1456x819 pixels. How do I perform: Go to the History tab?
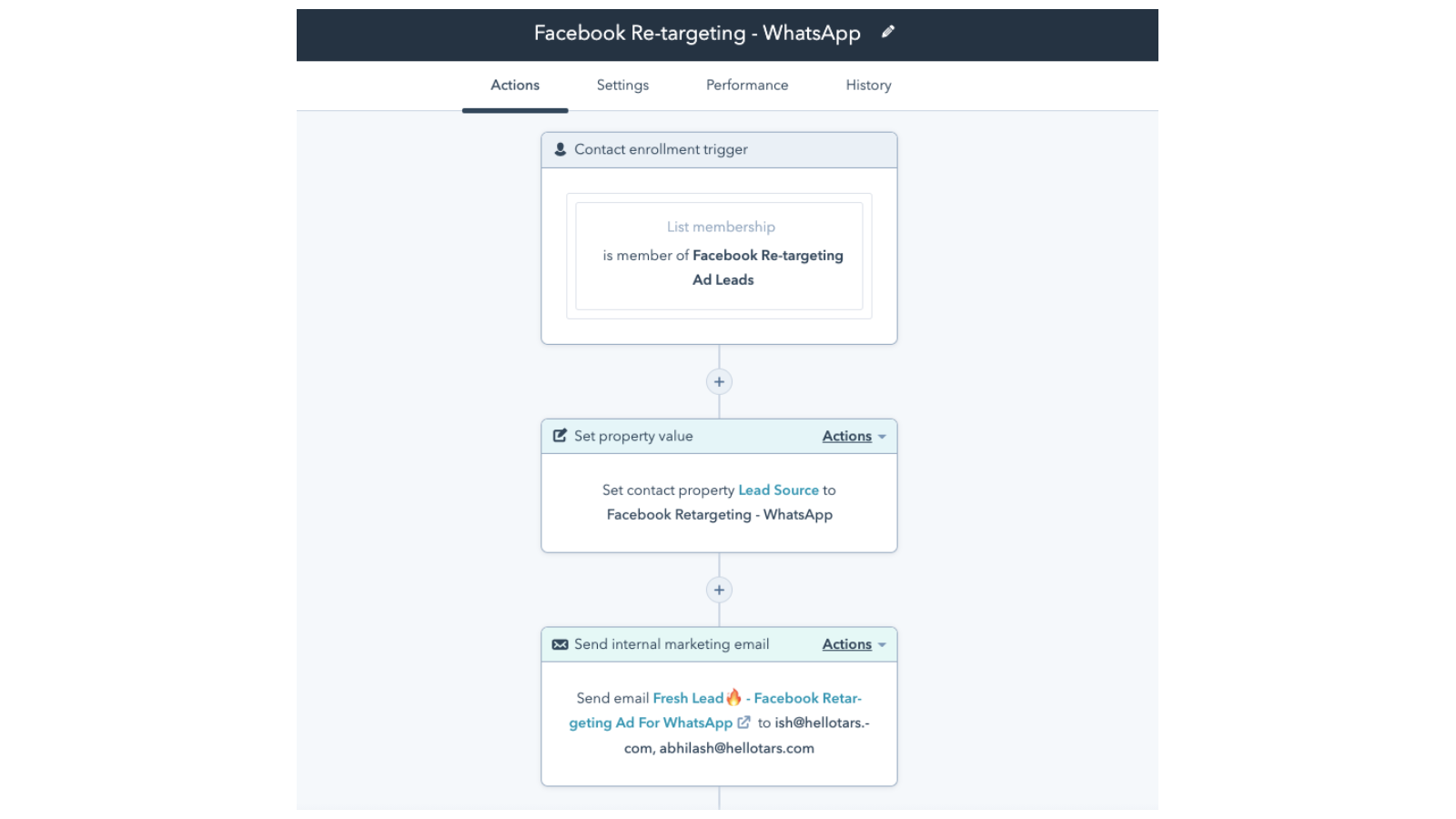868,85
